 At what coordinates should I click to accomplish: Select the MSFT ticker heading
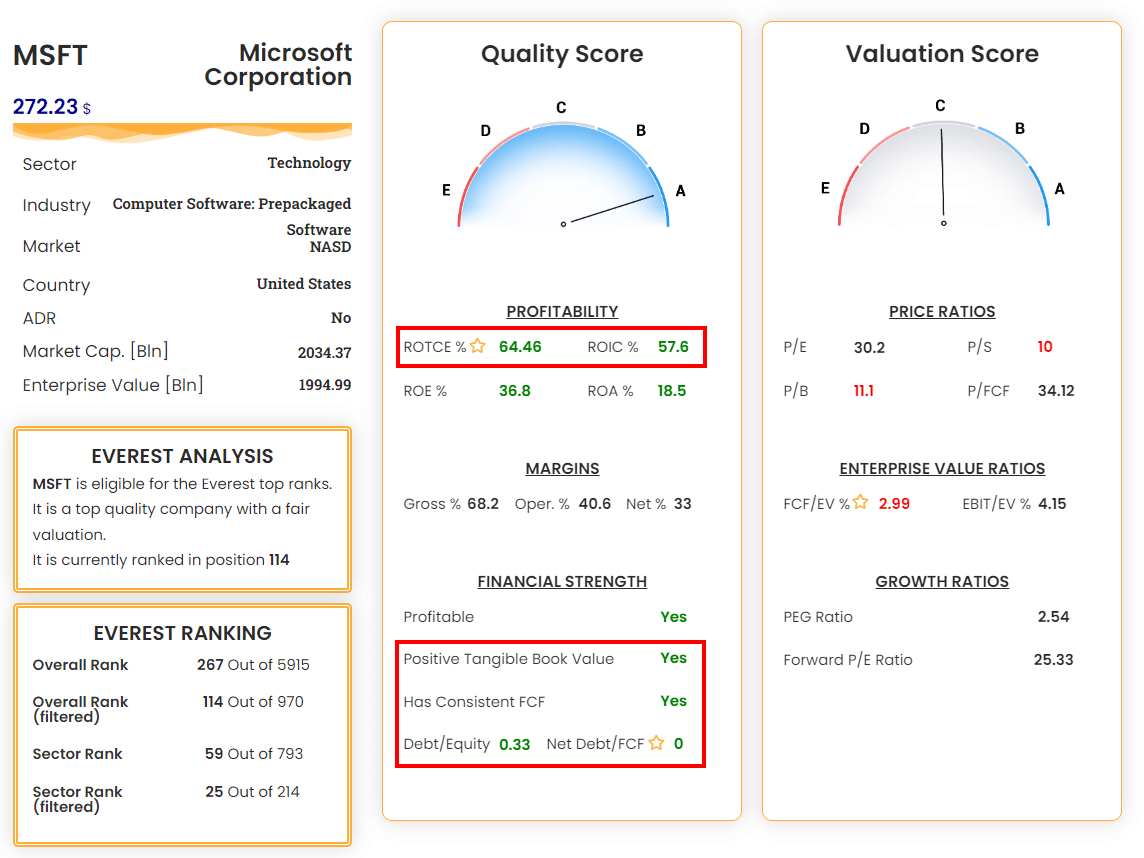click(x=50, y=55)
